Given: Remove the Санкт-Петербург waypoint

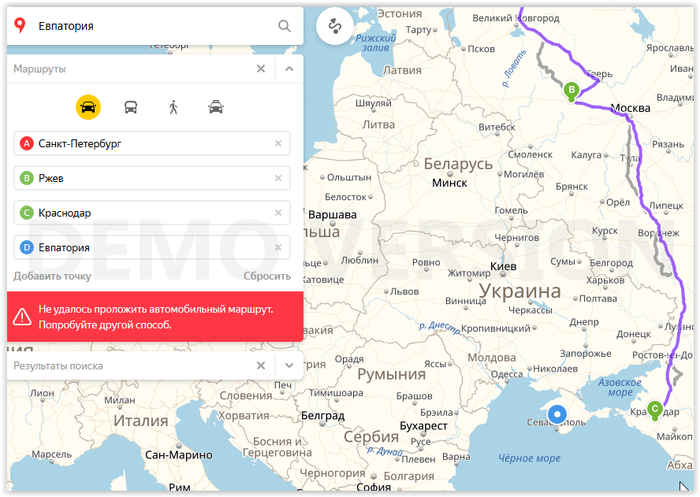Looking at the screenshot, I should click(x=278, y=144).
